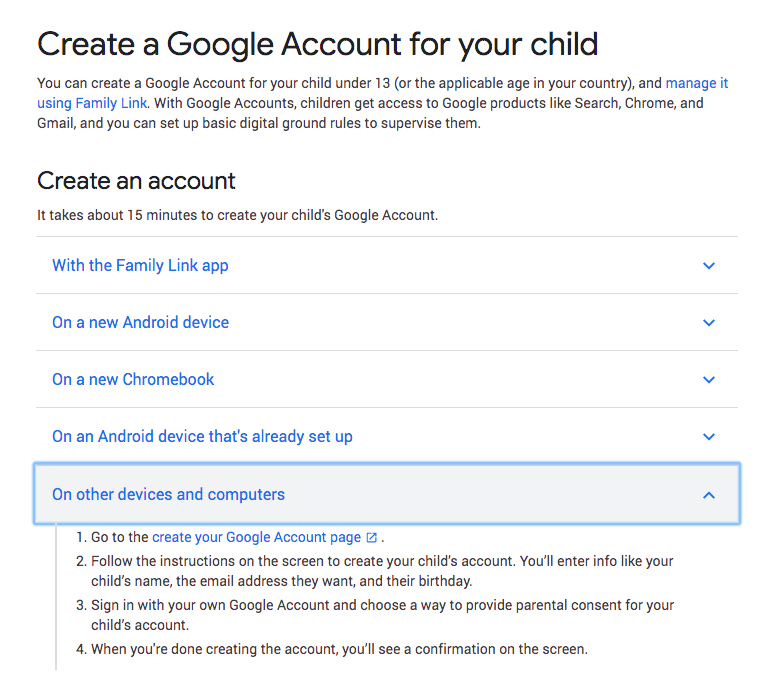This screenshot has height=691, width=769.
Task: Click step 4 about the confirmation on screen
Action: [339, 649]
